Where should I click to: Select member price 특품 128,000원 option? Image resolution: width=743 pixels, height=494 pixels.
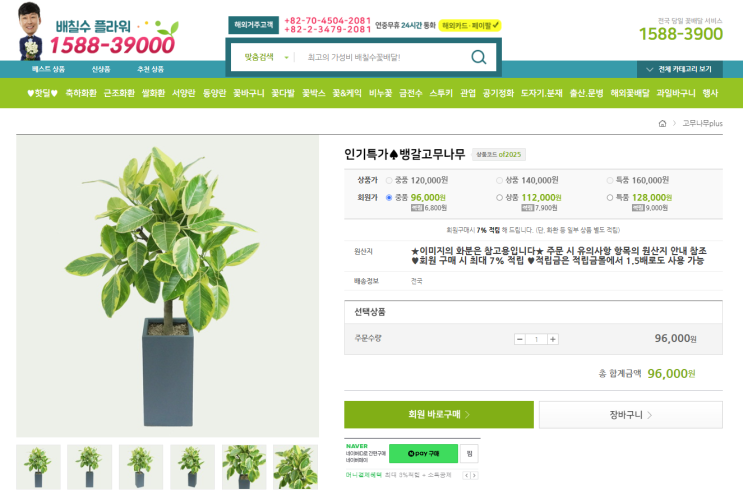(x=610, y=198)
